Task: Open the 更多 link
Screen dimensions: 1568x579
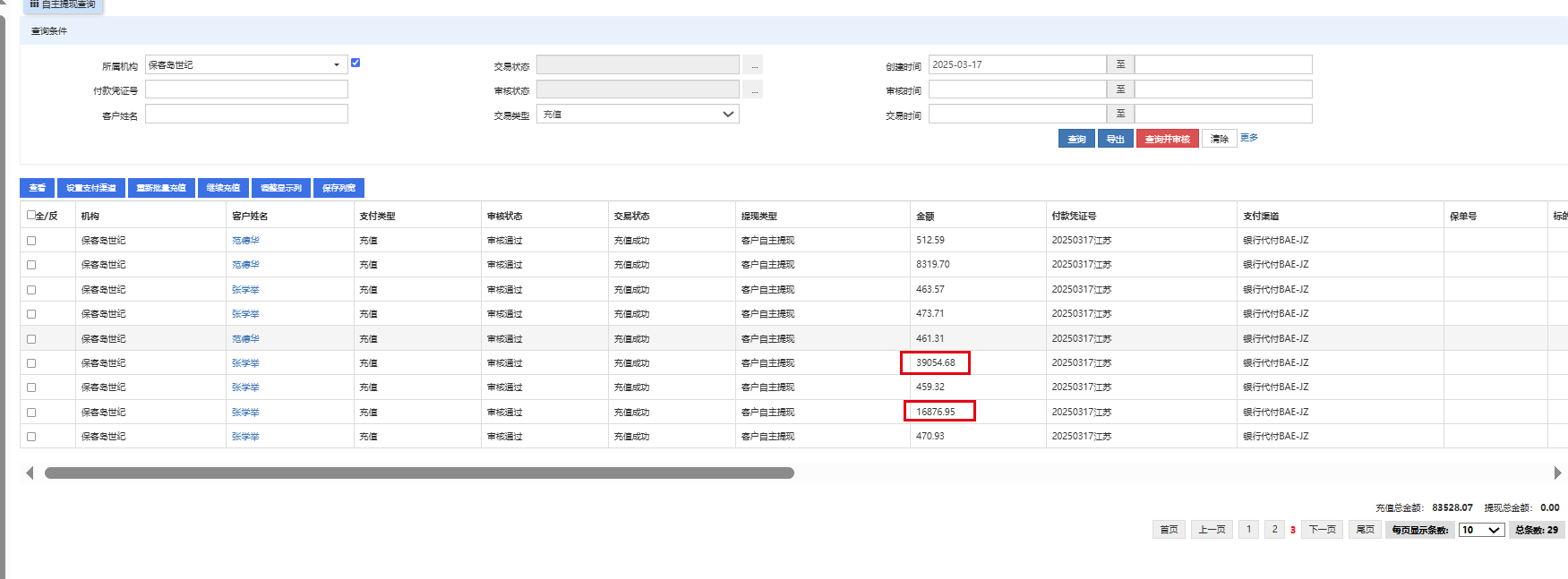Action: pyautogui.click(x=1249, y=138)
